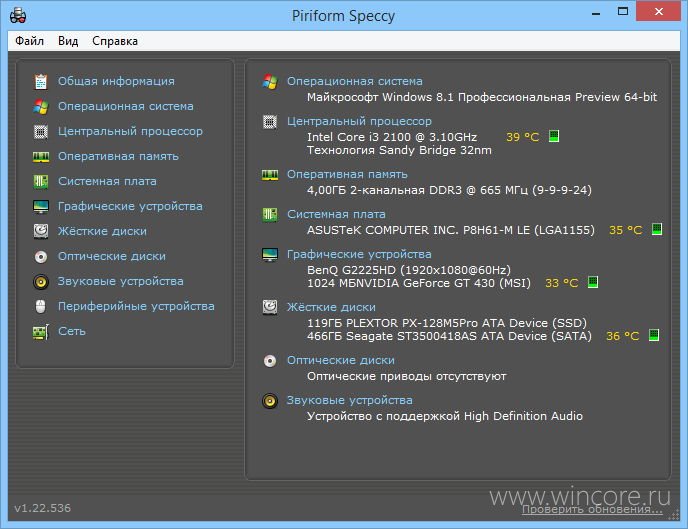Select Оперативная память in the sidebar
The image size is (688, 529).
tap(118, 156)
